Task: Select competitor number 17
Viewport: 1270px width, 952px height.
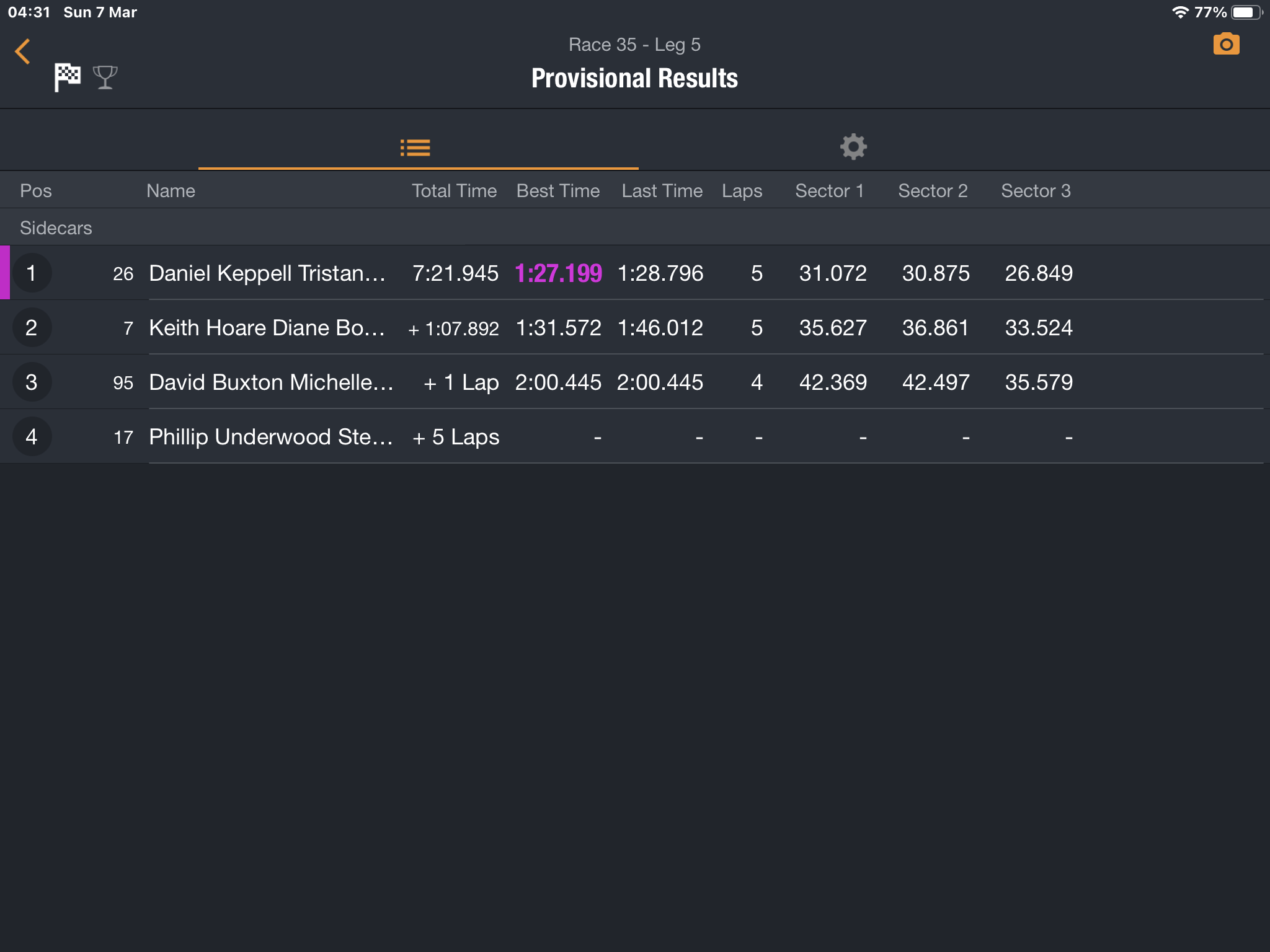Action: click(123, 438)
